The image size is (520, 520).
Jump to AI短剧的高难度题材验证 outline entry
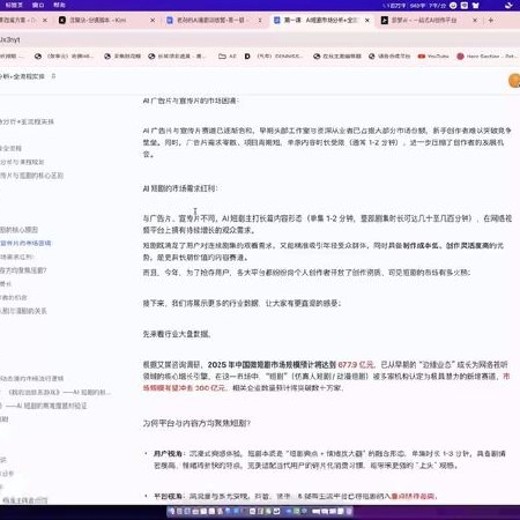pyautogui.click(x=45, y=406)
